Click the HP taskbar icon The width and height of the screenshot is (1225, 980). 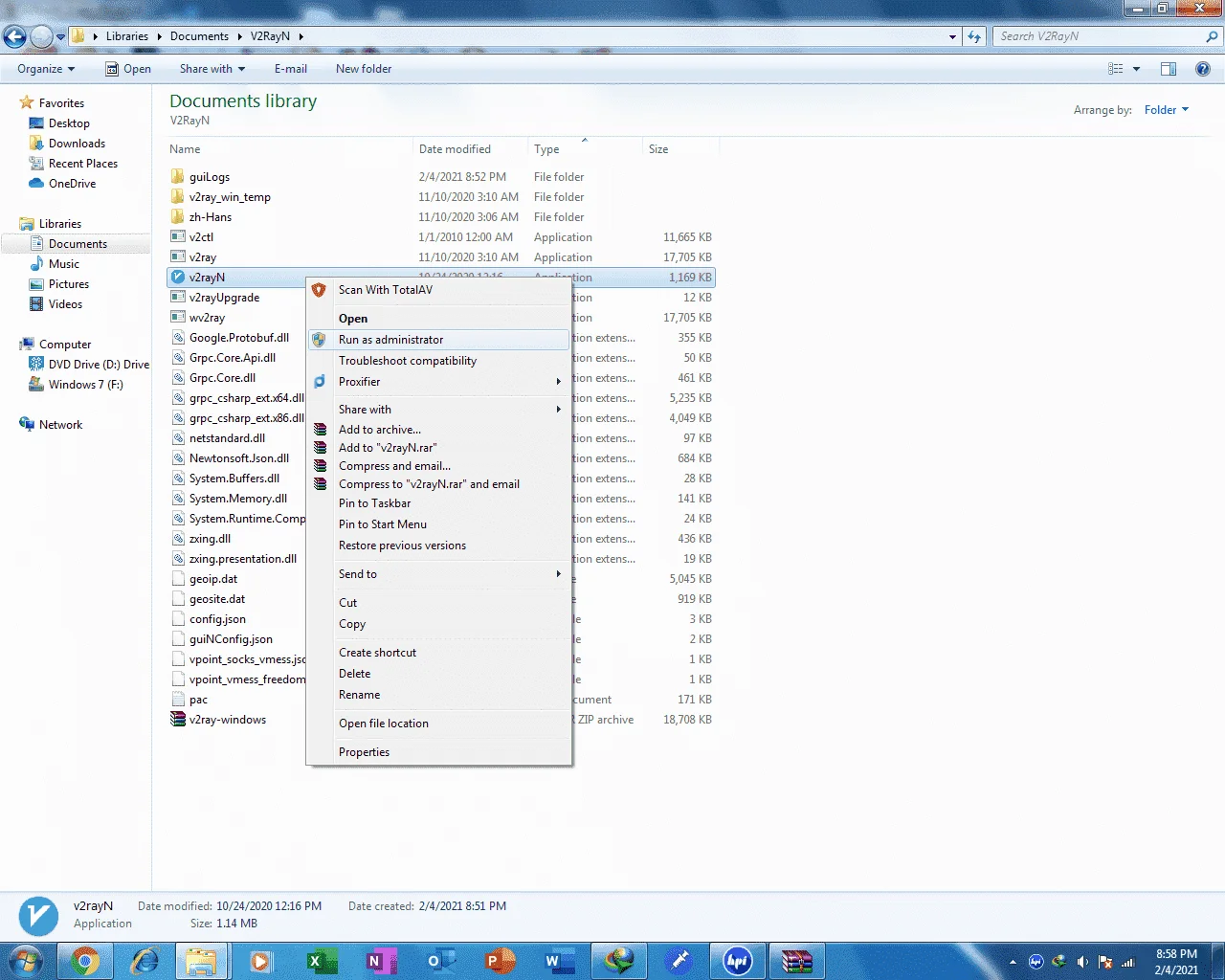tap(737, 961)
